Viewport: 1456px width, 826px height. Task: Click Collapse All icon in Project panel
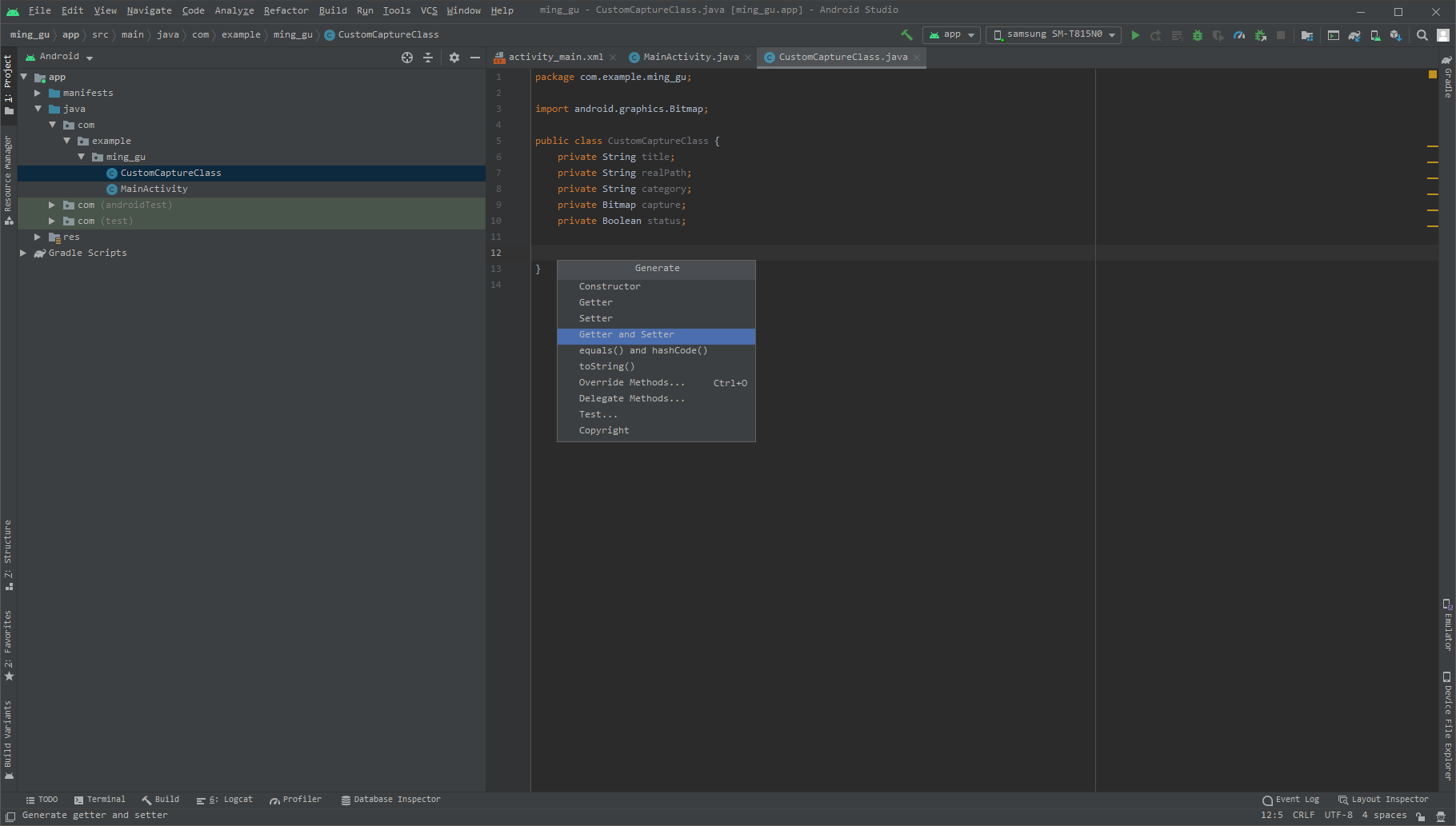(428, 58)
